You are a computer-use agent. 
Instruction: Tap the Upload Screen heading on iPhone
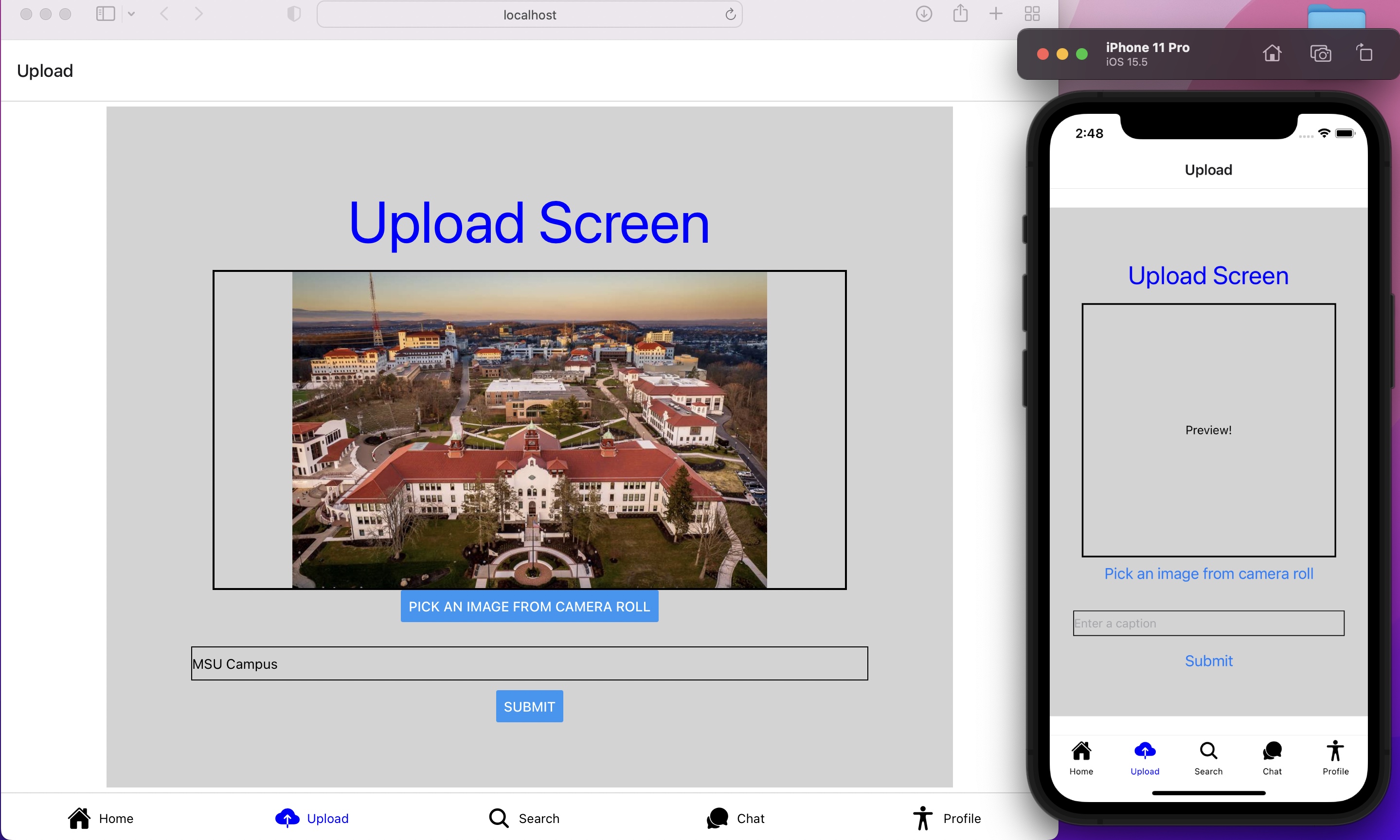click(1209, 276)
